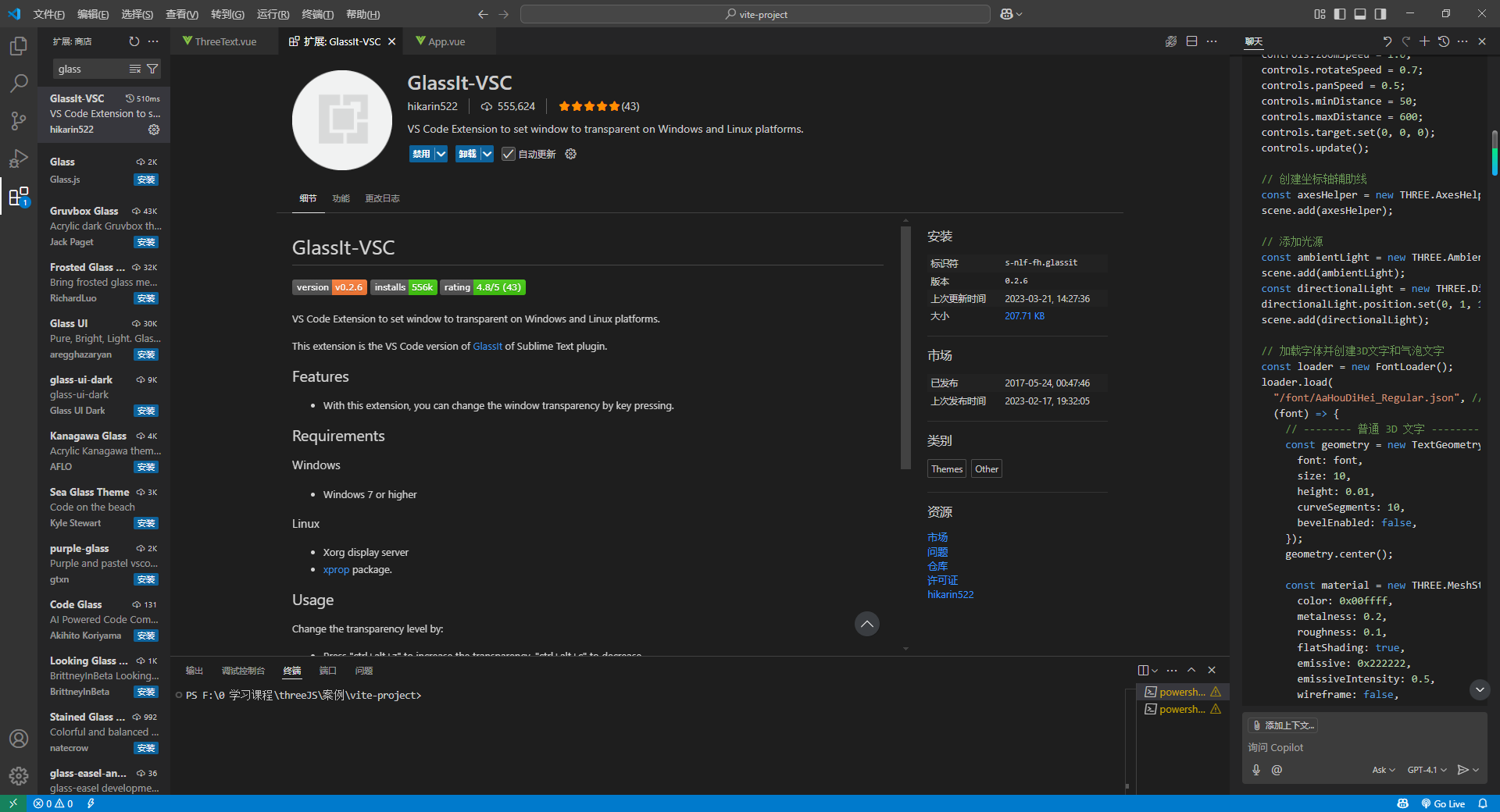This screenshot has width=1500, height=812.
Task: Undo last chat request
Action: click(1387, 41)
